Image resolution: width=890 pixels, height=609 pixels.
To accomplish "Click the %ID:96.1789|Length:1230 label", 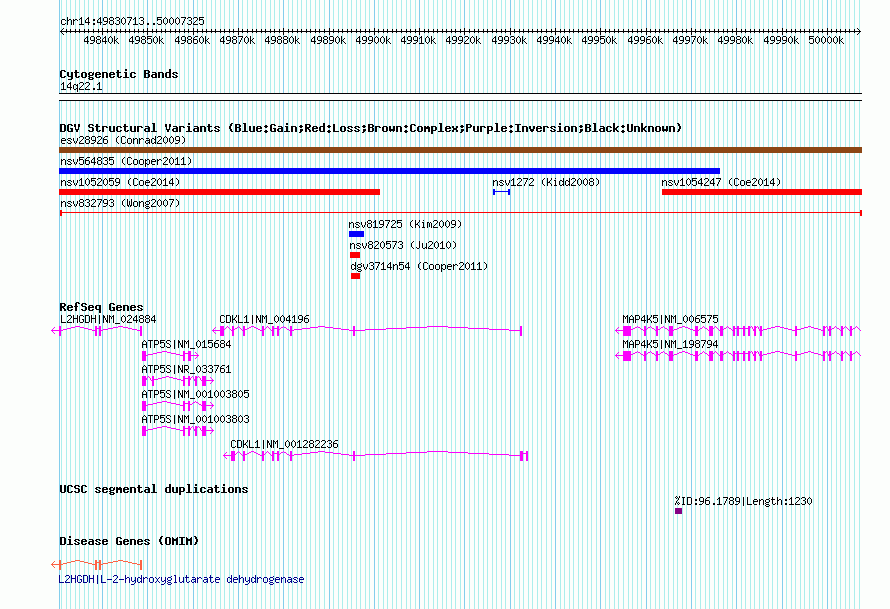I will [x=744, y=501].
